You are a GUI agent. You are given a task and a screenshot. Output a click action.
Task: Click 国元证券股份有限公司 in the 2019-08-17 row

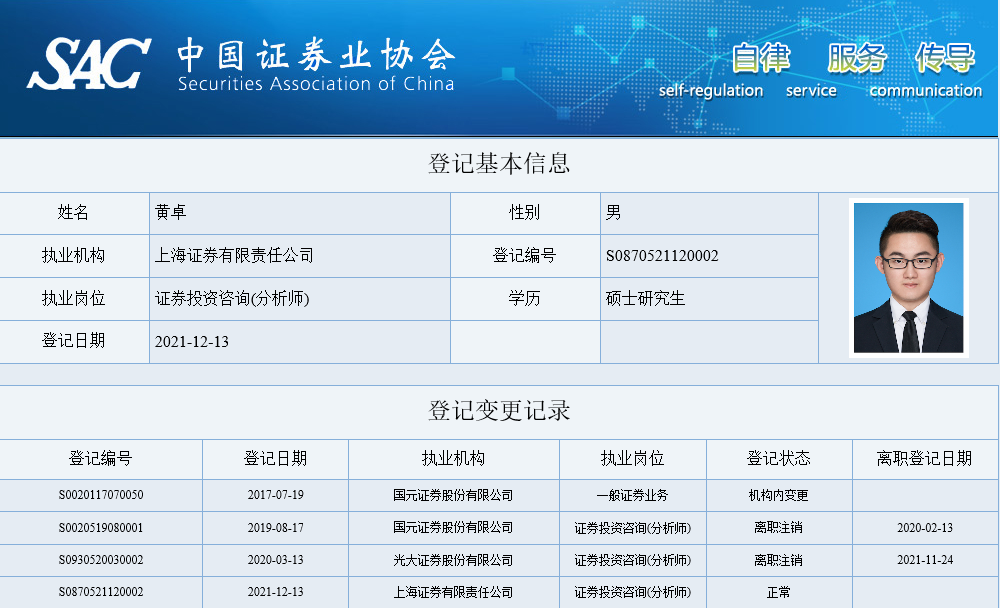click(x=453, y=528)
